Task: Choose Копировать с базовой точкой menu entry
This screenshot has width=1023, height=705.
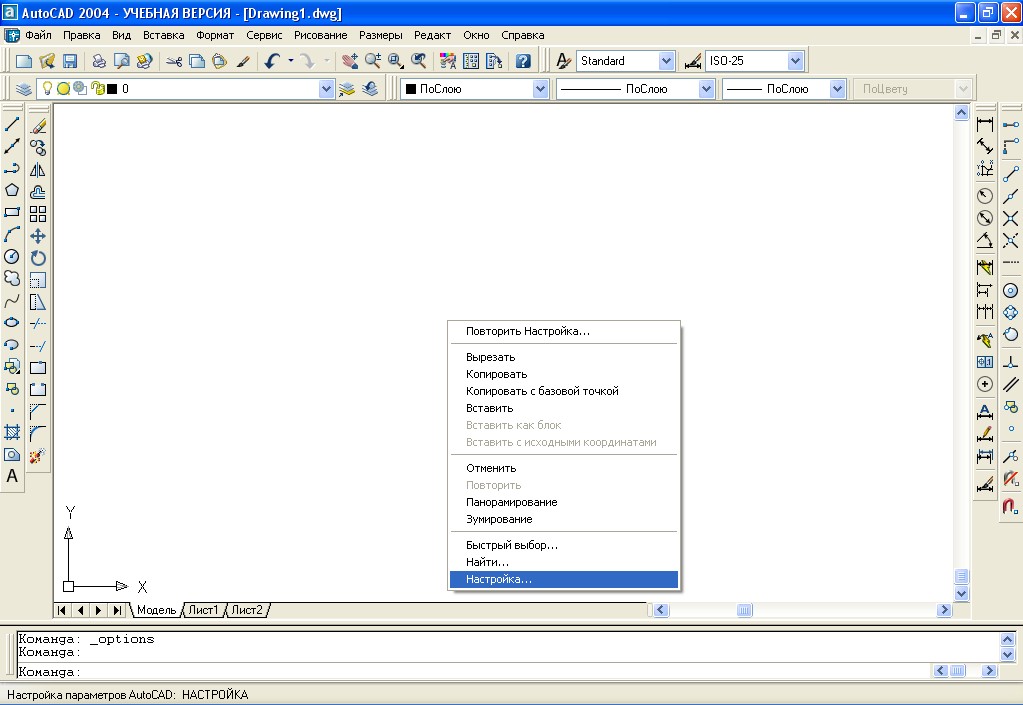Action: click(564, 391)
